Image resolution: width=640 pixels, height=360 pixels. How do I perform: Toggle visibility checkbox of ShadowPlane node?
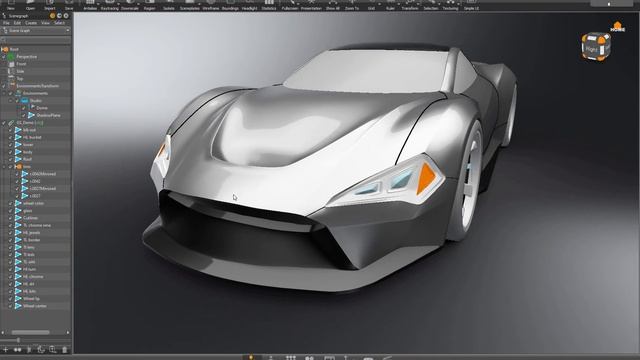pos(24,116)
